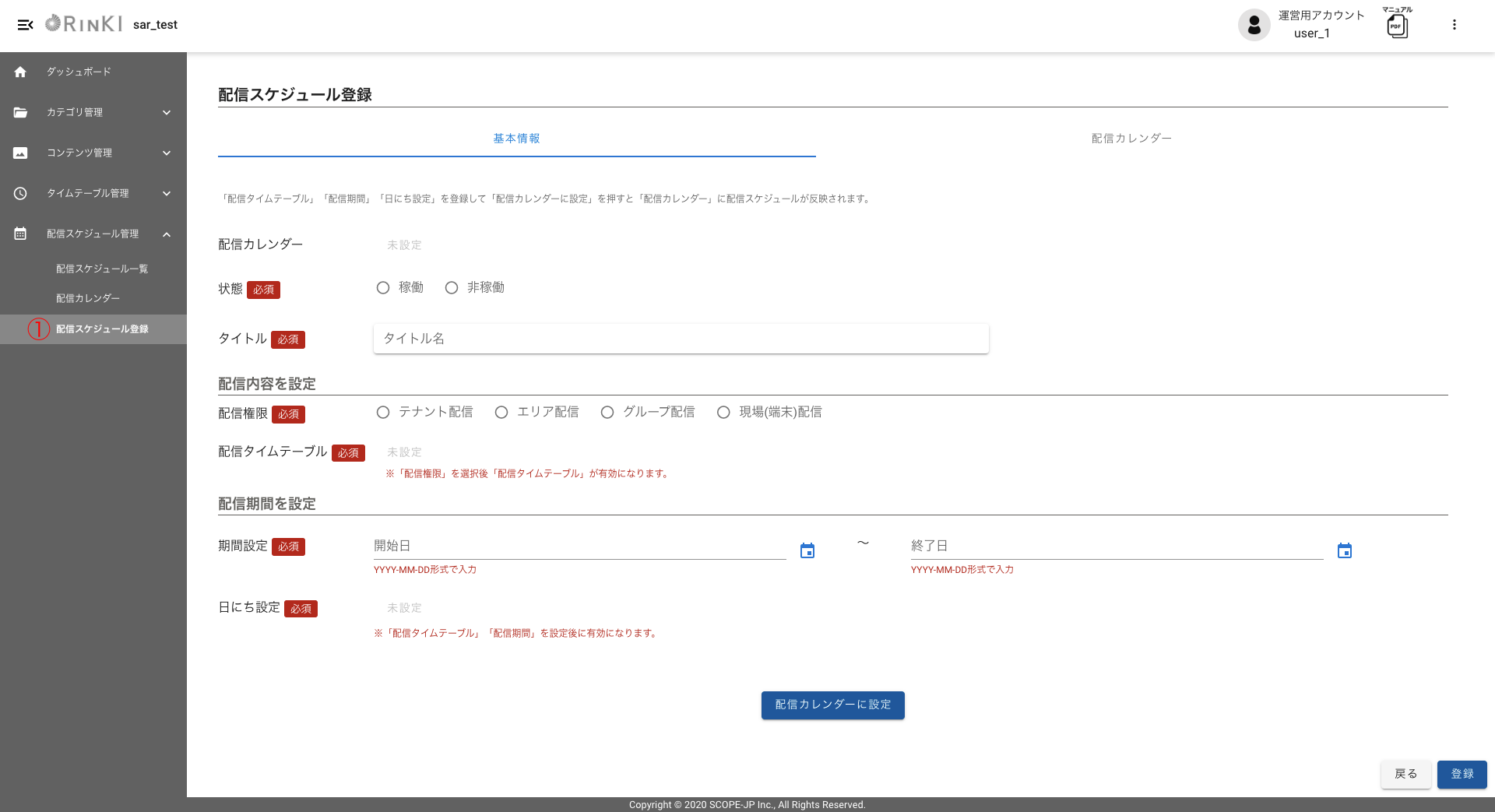Click the RINKI logo
Viewport: 1495px width, 812px height.
click(83, 24)
